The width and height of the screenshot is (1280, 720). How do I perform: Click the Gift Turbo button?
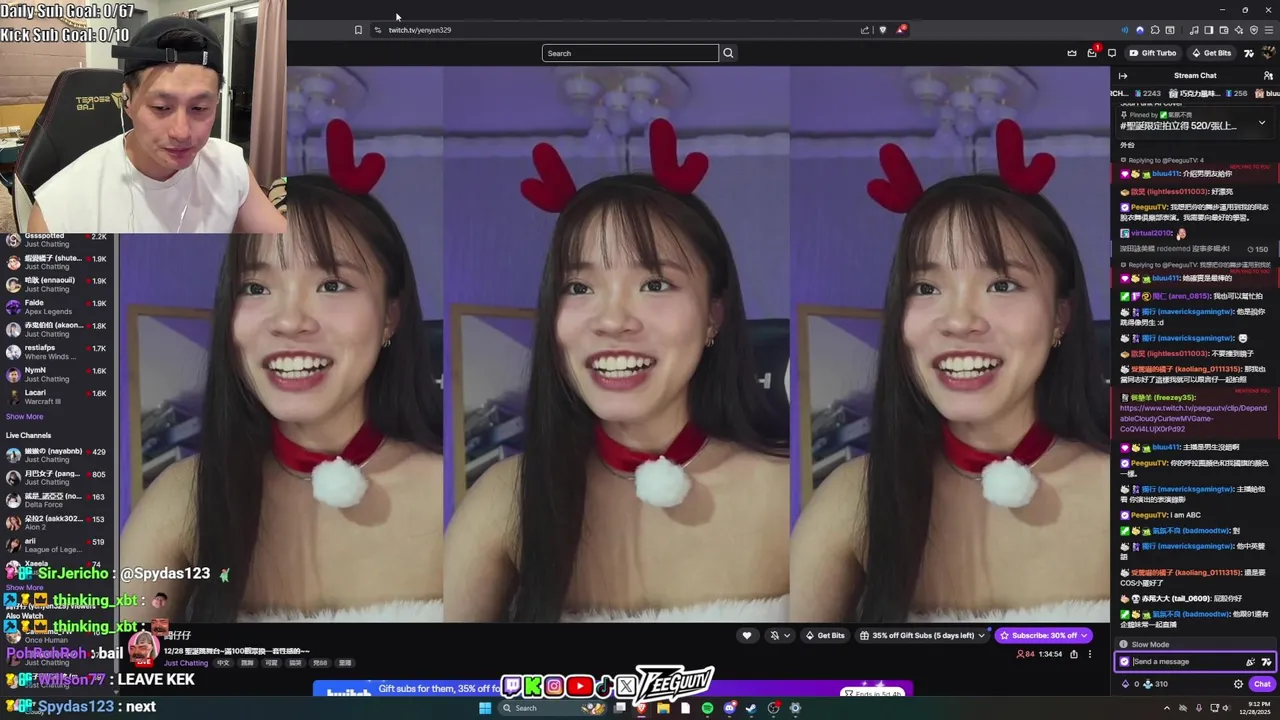point(1153,53)
